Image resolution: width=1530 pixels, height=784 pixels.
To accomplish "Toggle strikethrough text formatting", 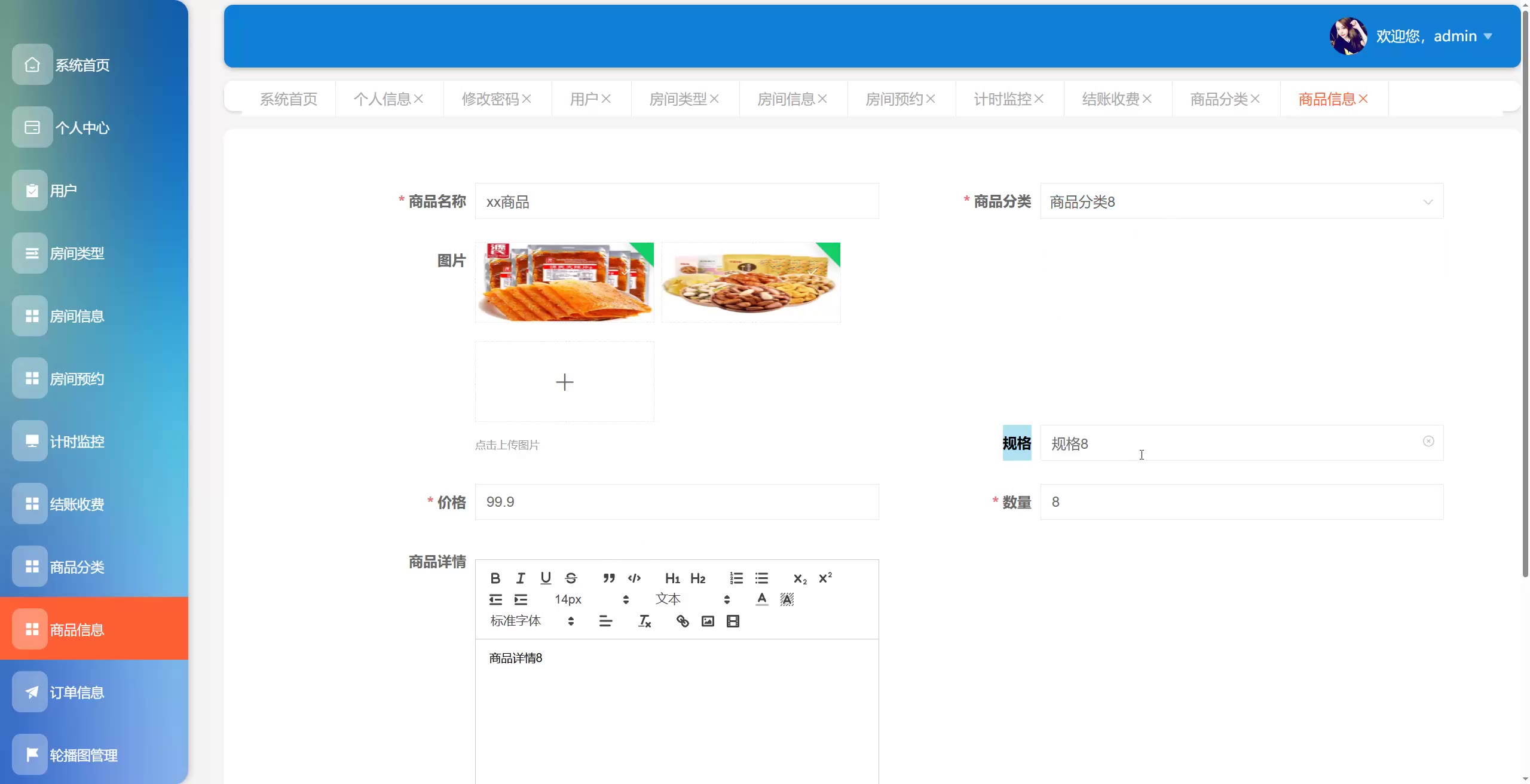I will tap(571, 578).
